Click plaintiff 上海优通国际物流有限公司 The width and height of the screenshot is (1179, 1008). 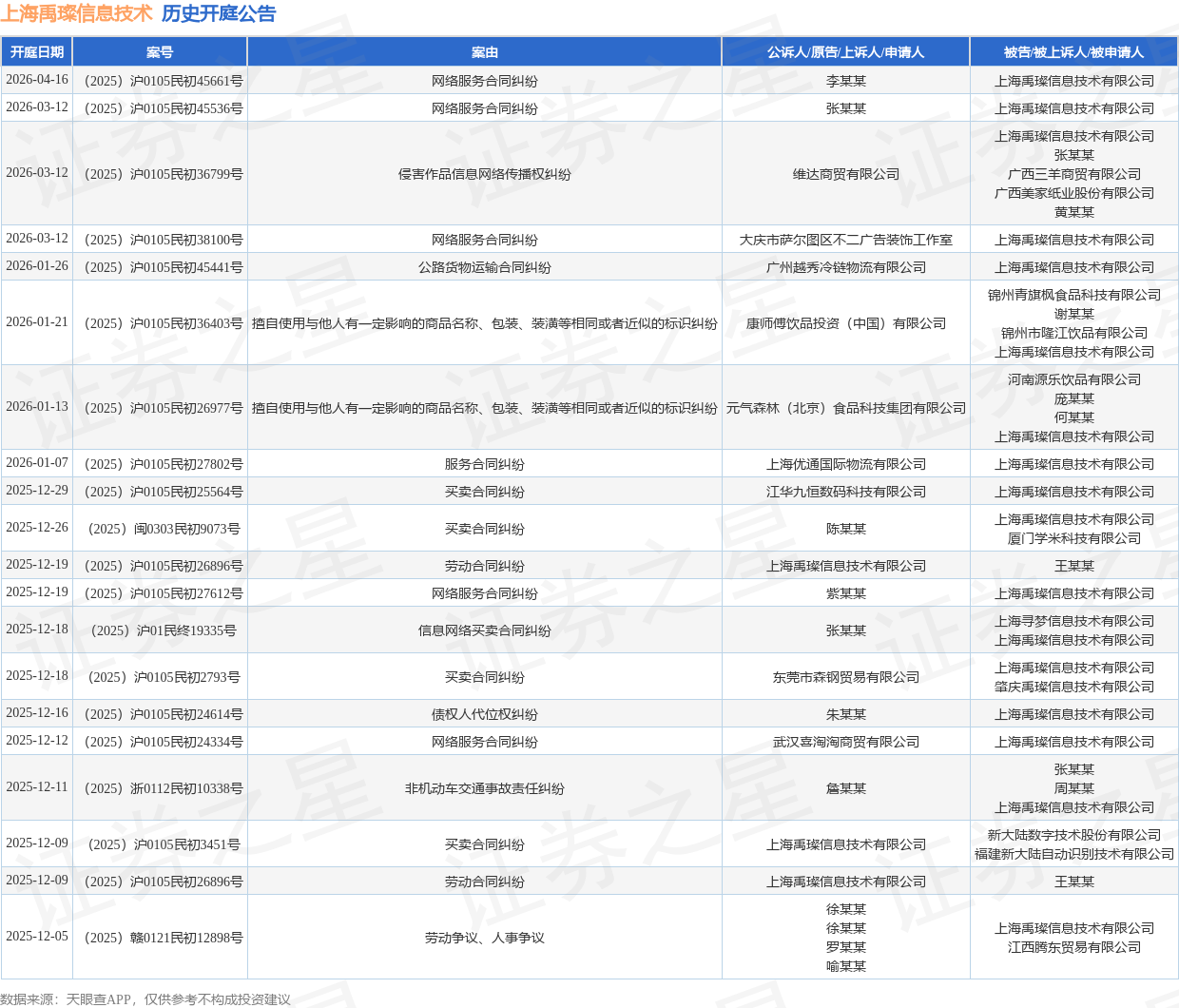(846, 465)
